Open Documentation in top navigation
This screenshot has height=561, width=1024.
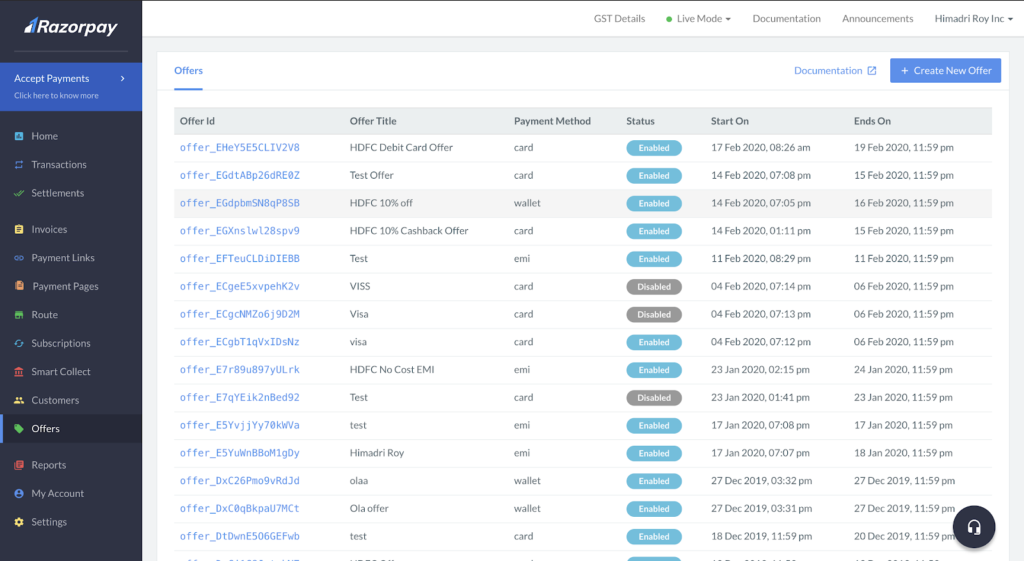786,19
